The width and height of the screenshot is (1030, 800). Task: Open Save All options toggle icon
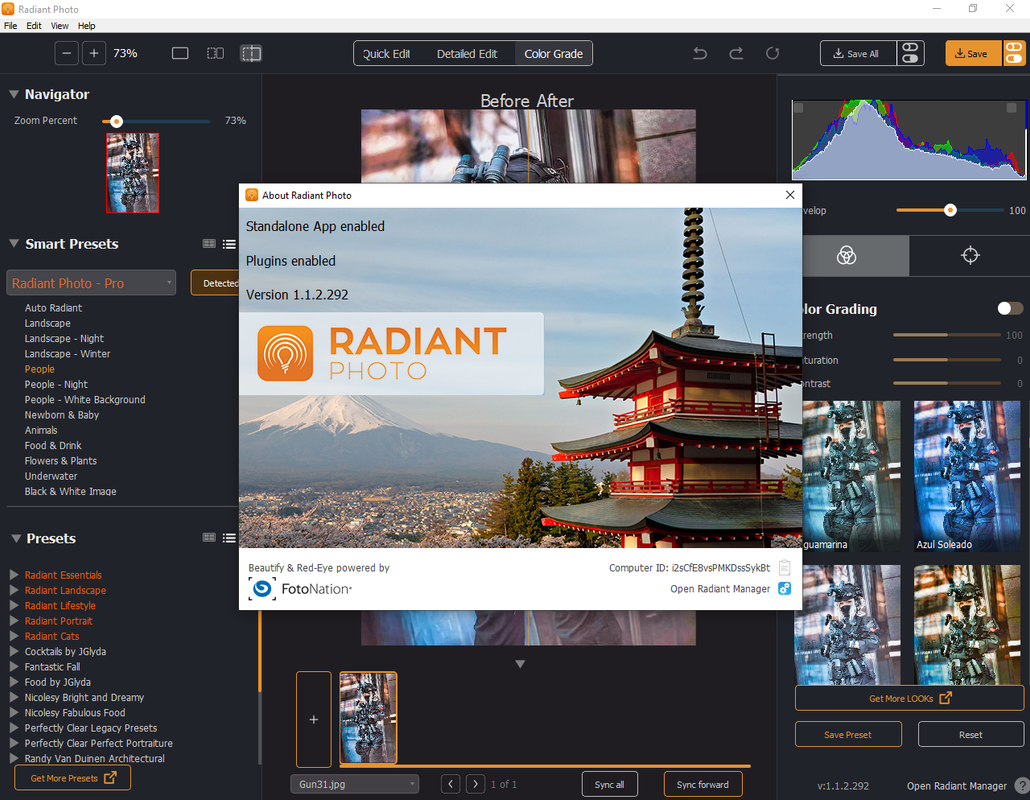coord(910,53)
